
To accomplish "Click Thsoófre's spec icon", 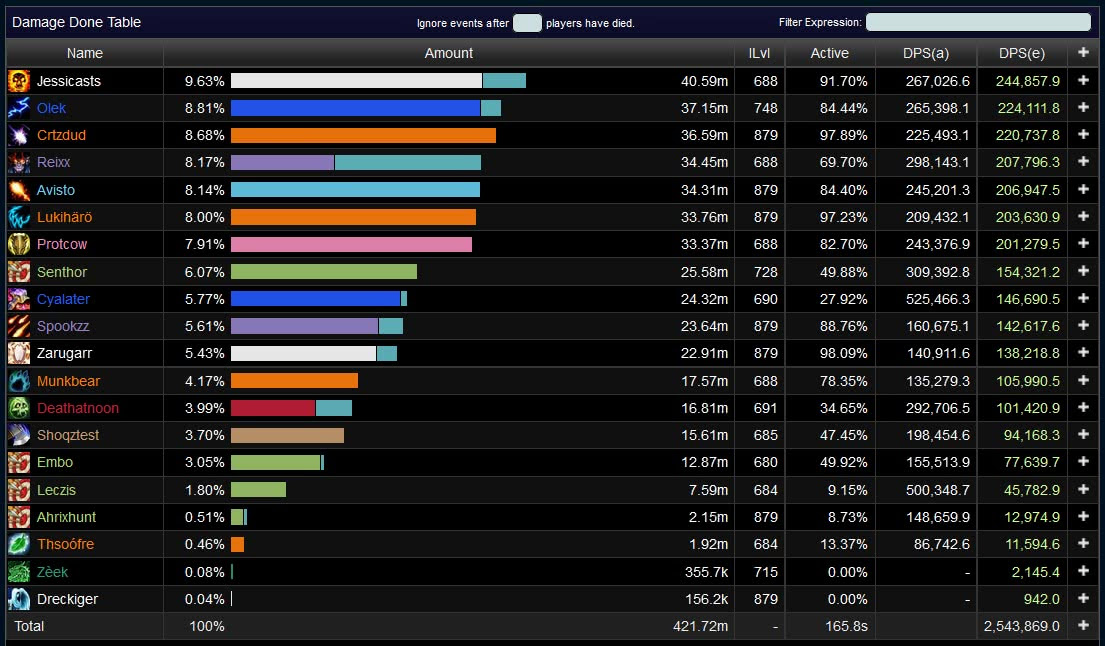I will 19,544.
